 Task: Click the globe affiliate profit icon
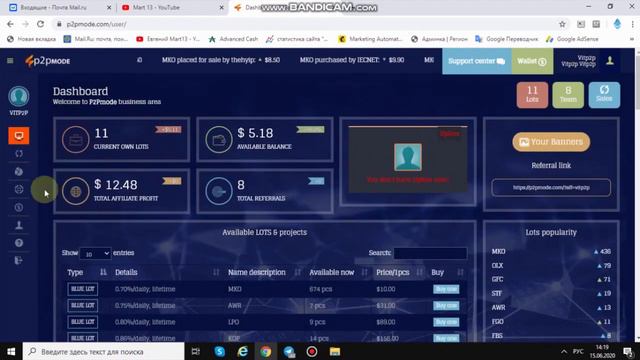(x=76, y=191)
